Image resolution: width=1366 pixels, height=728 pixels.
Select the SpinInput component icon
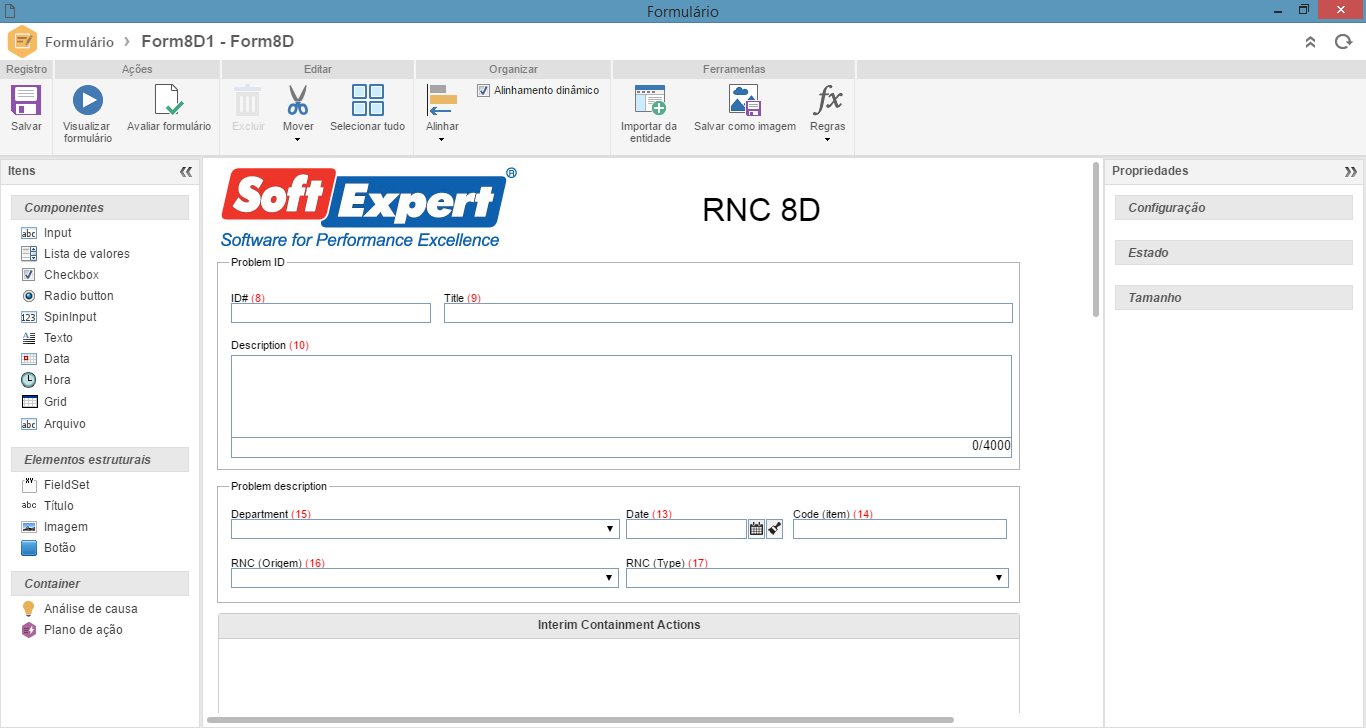tap(29, 317)
